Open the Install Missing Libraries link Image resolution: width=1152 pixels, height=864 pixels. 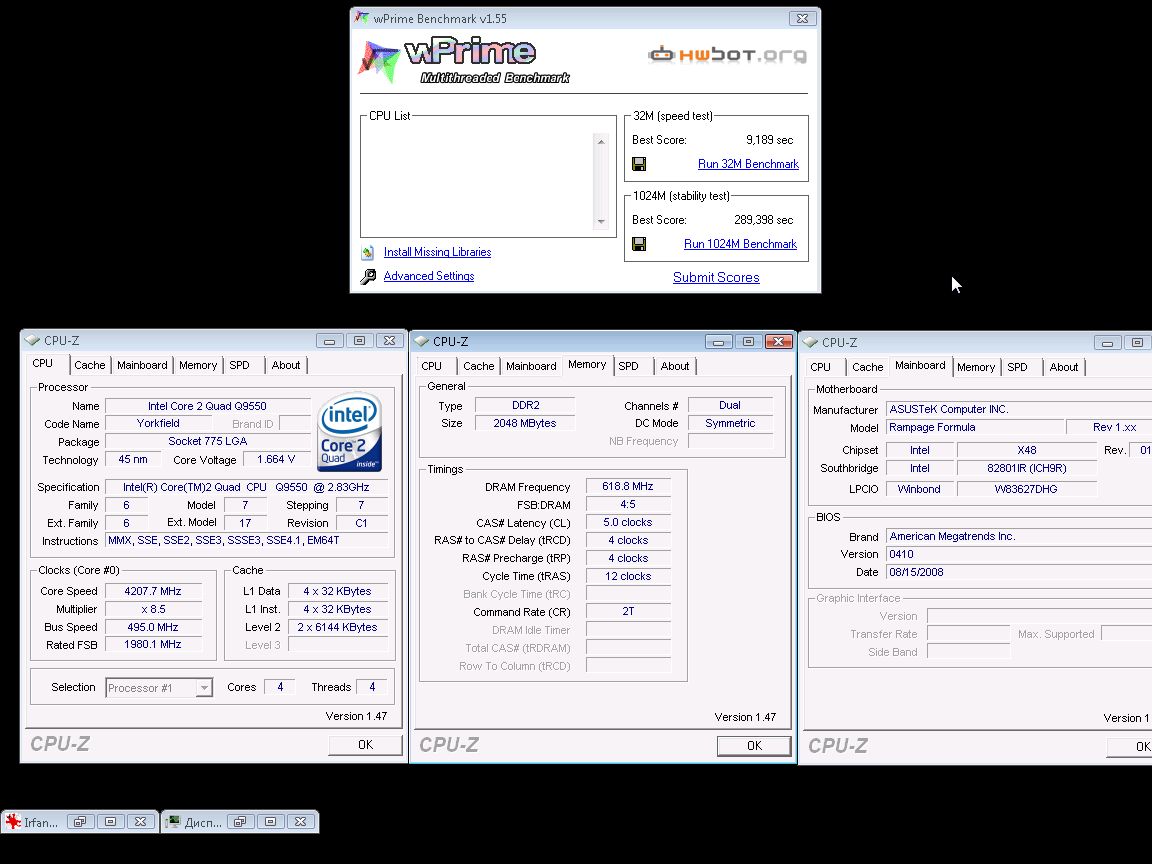(437, 252)
